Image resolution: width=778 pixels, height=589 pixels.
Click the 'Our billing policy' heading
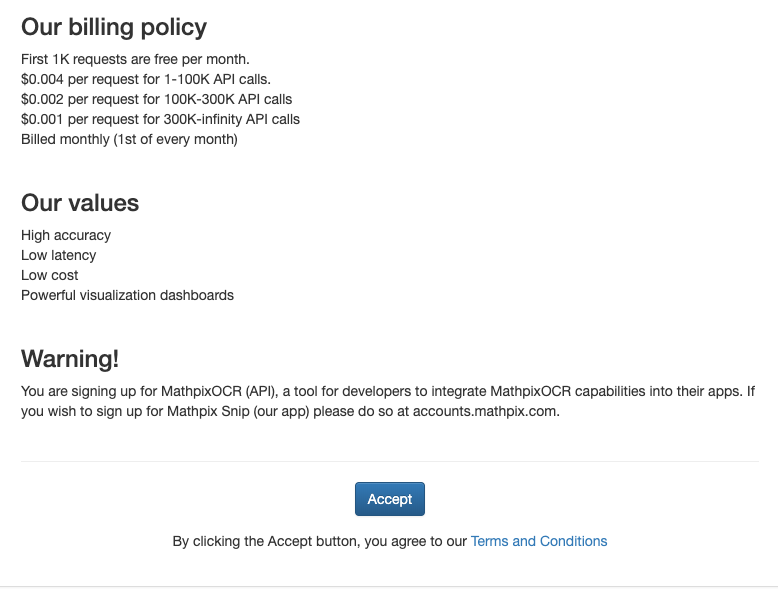click(114, 27)
